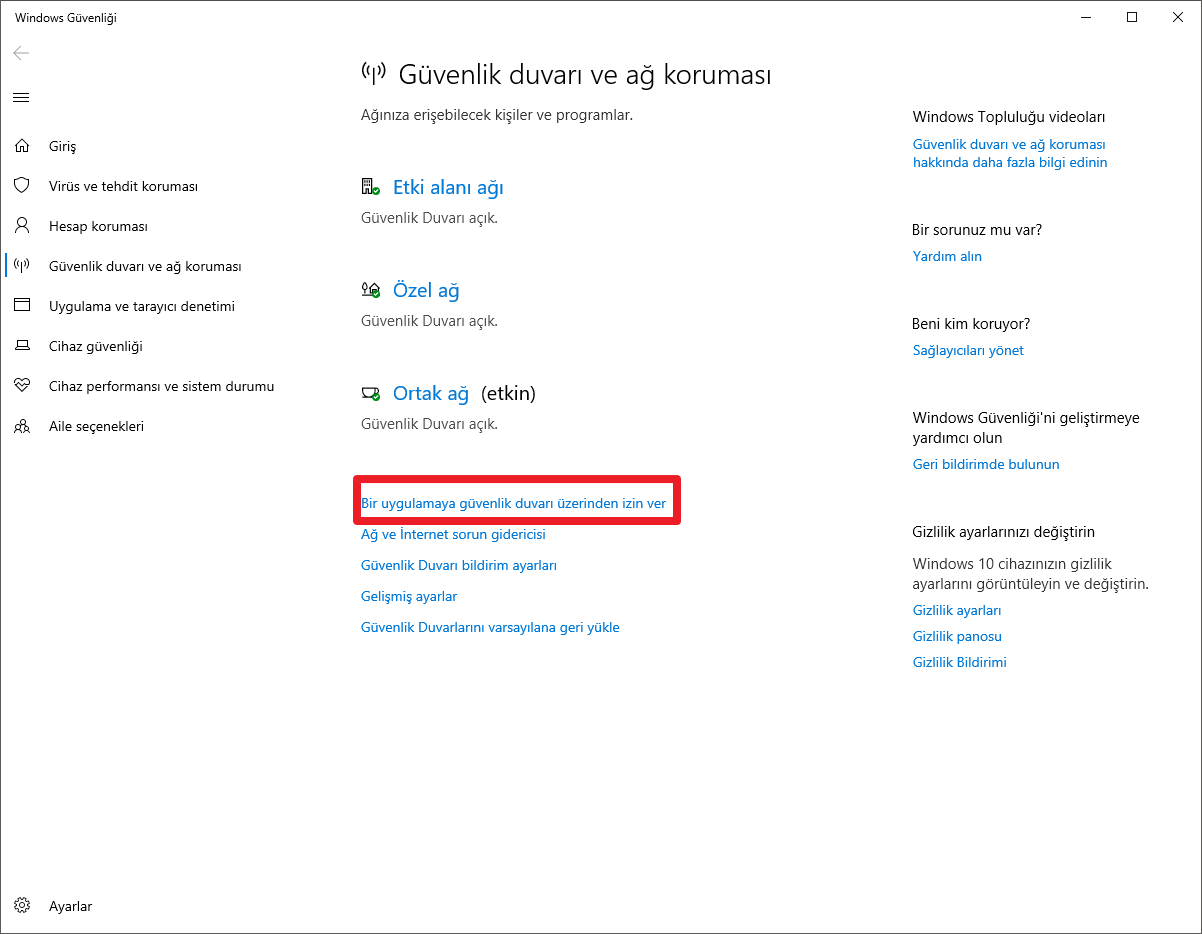This screenshot has height=934, width=1202.
Task: Click Sağlayıcıları yönet link
Action: point(968,350)
